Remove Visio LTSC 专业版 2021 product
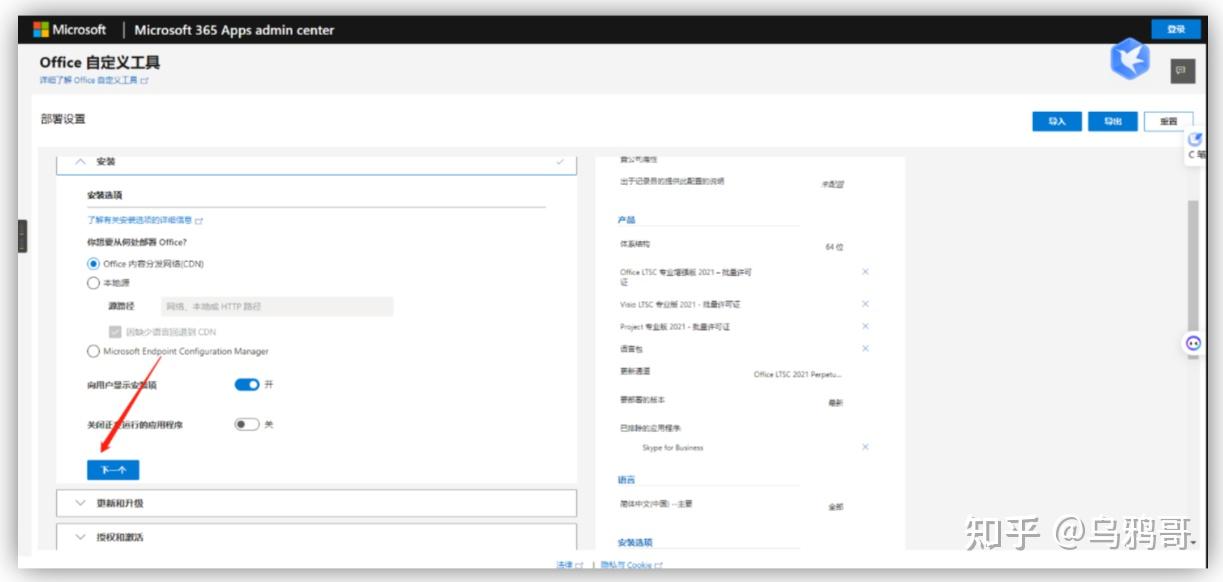Viewport: 1223px width, 582px height. pyautogui.click(x=865, y=304)
